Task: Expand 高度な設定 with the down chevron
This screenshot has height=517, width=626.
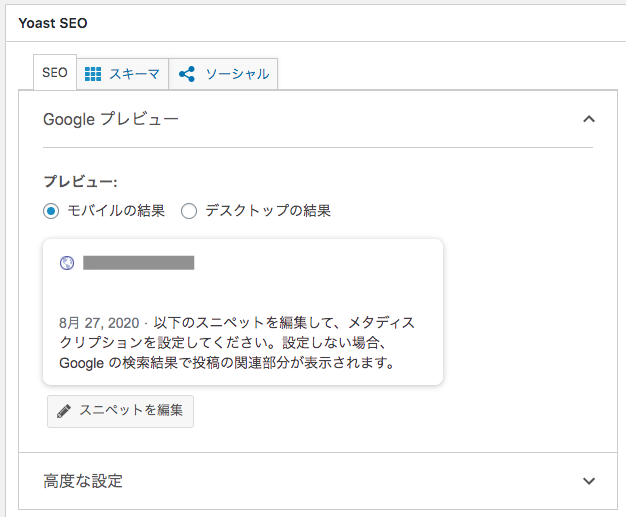Action: pos(589,481)
